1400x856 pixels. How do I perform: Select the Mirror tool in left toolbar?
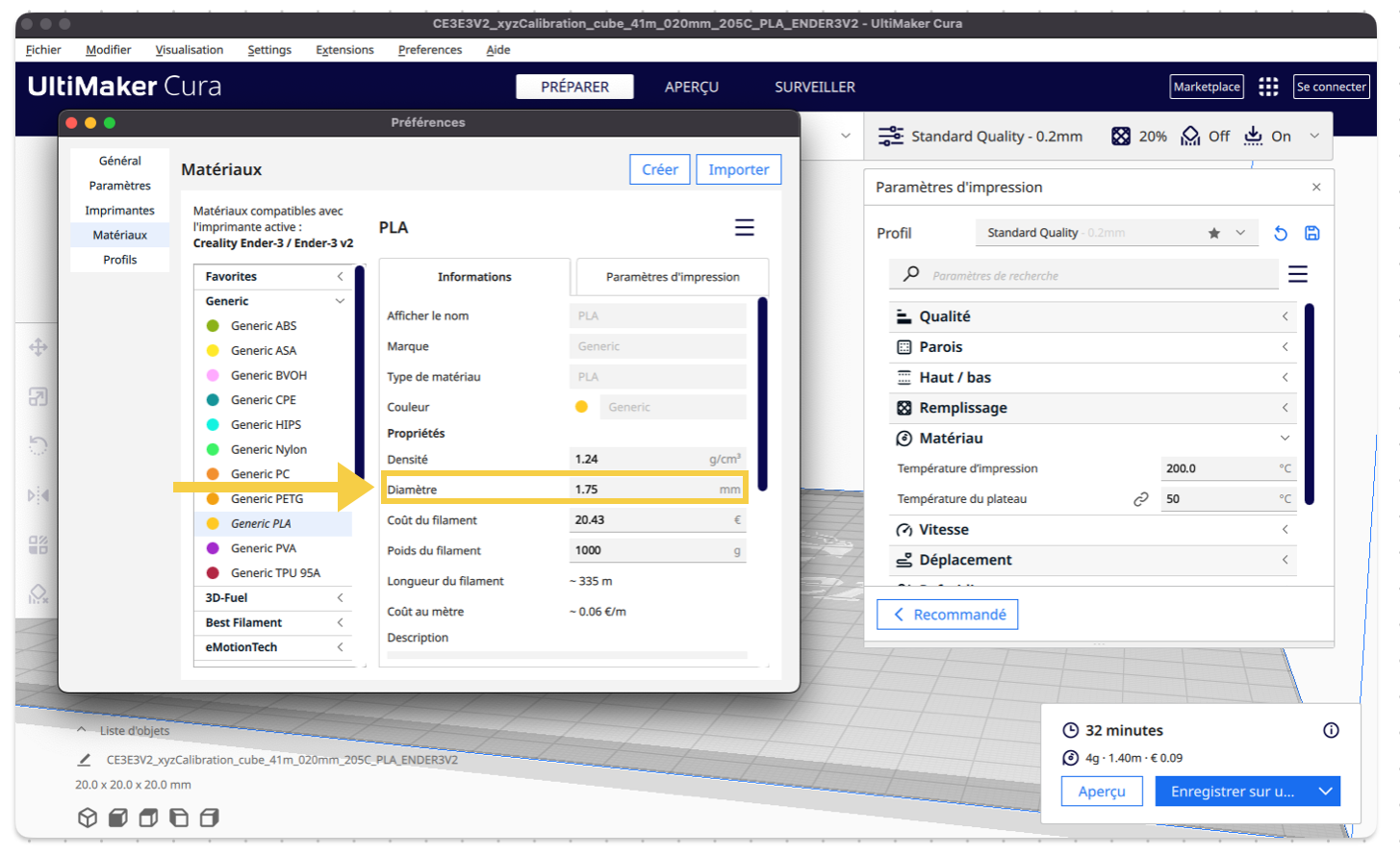point(38,496)
